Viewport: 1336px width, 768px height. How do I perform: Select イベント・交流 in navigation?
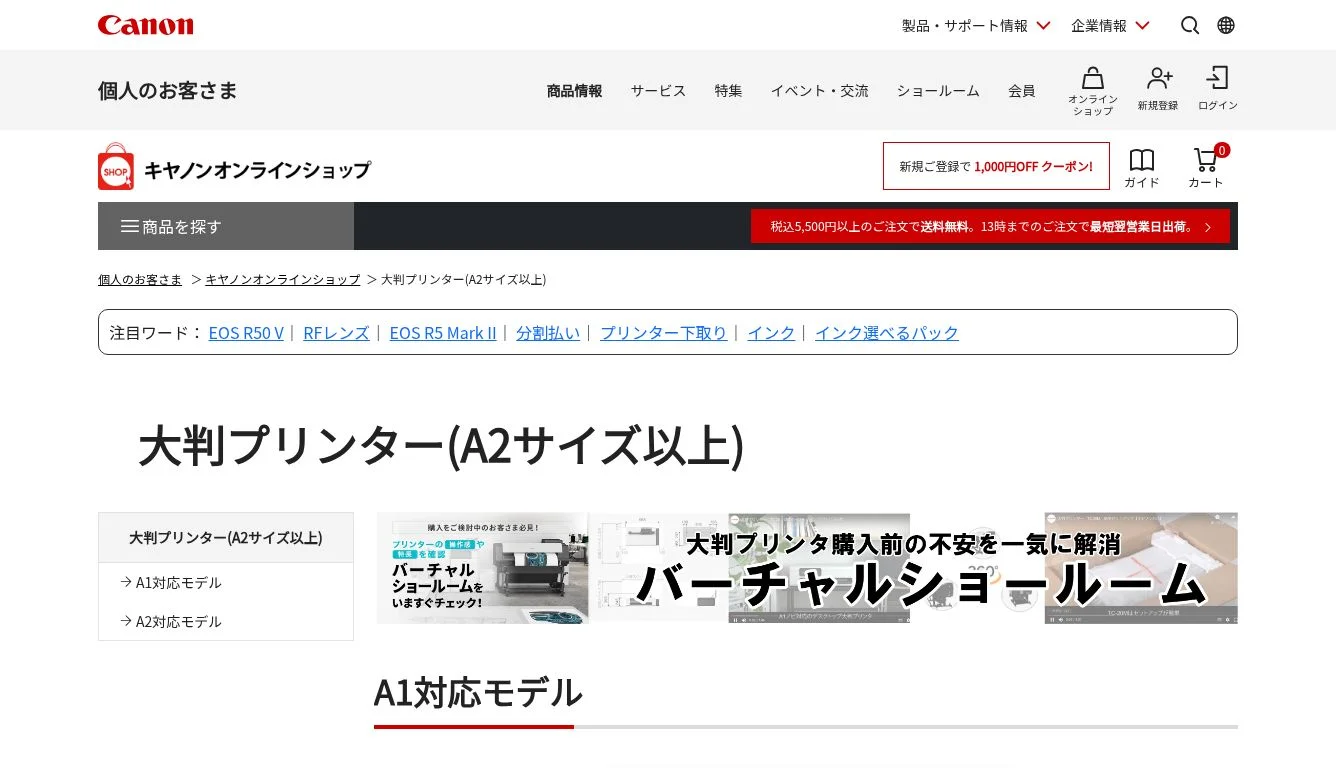(819, 91)
